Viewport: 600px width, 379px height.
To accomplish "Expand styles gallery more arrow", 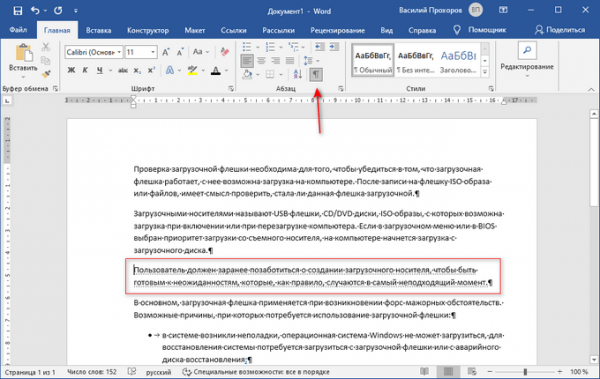I will click(x=485, y=72).
